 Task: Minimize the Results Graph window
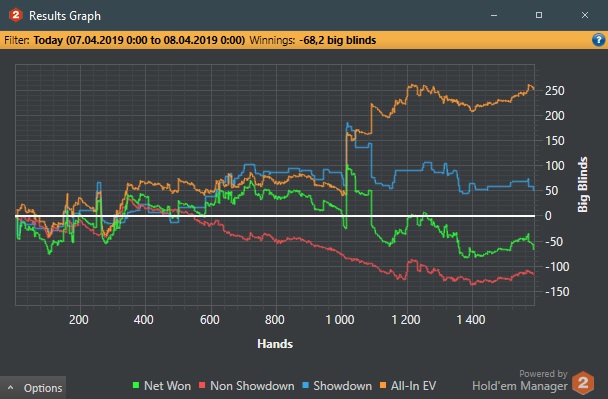(x=494, y=15)
